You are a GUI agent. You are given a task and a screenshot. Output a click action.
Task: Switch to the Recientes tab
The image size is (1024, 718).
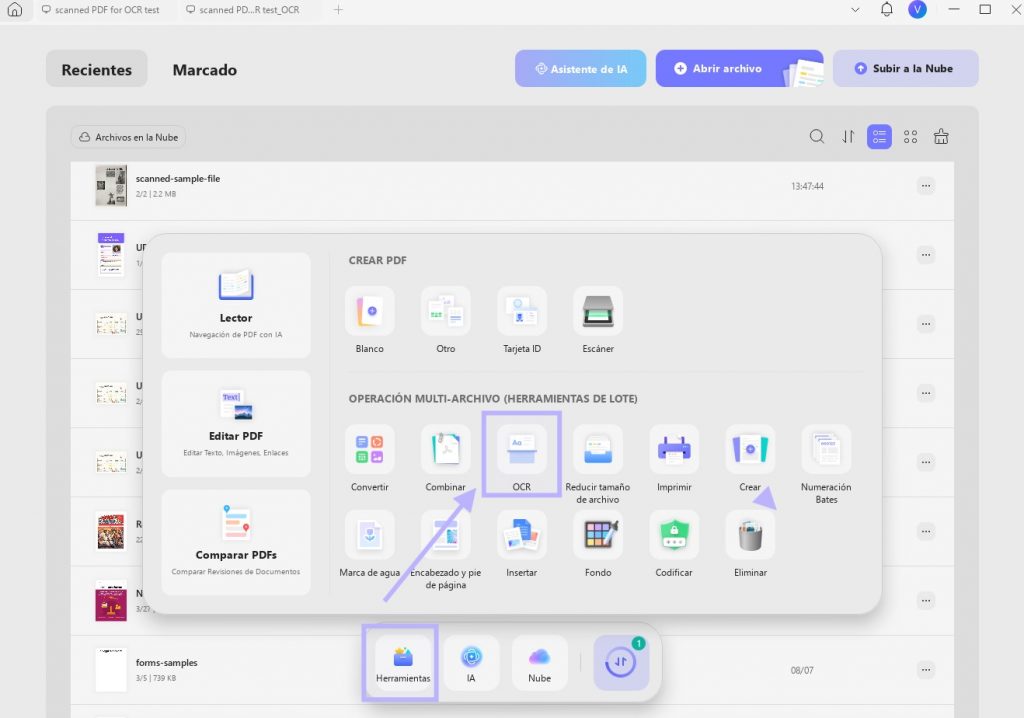(97, 69)
